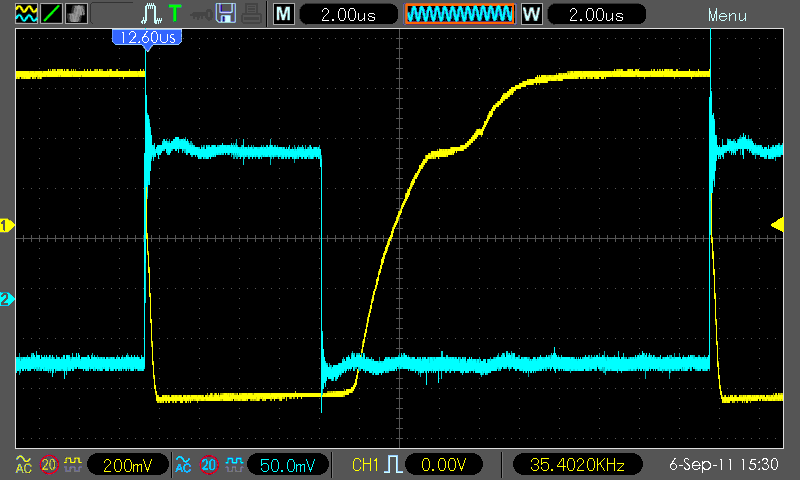Click the CH1 trigger source label
The height and width of the screenshot is (480, 800).
365,465
